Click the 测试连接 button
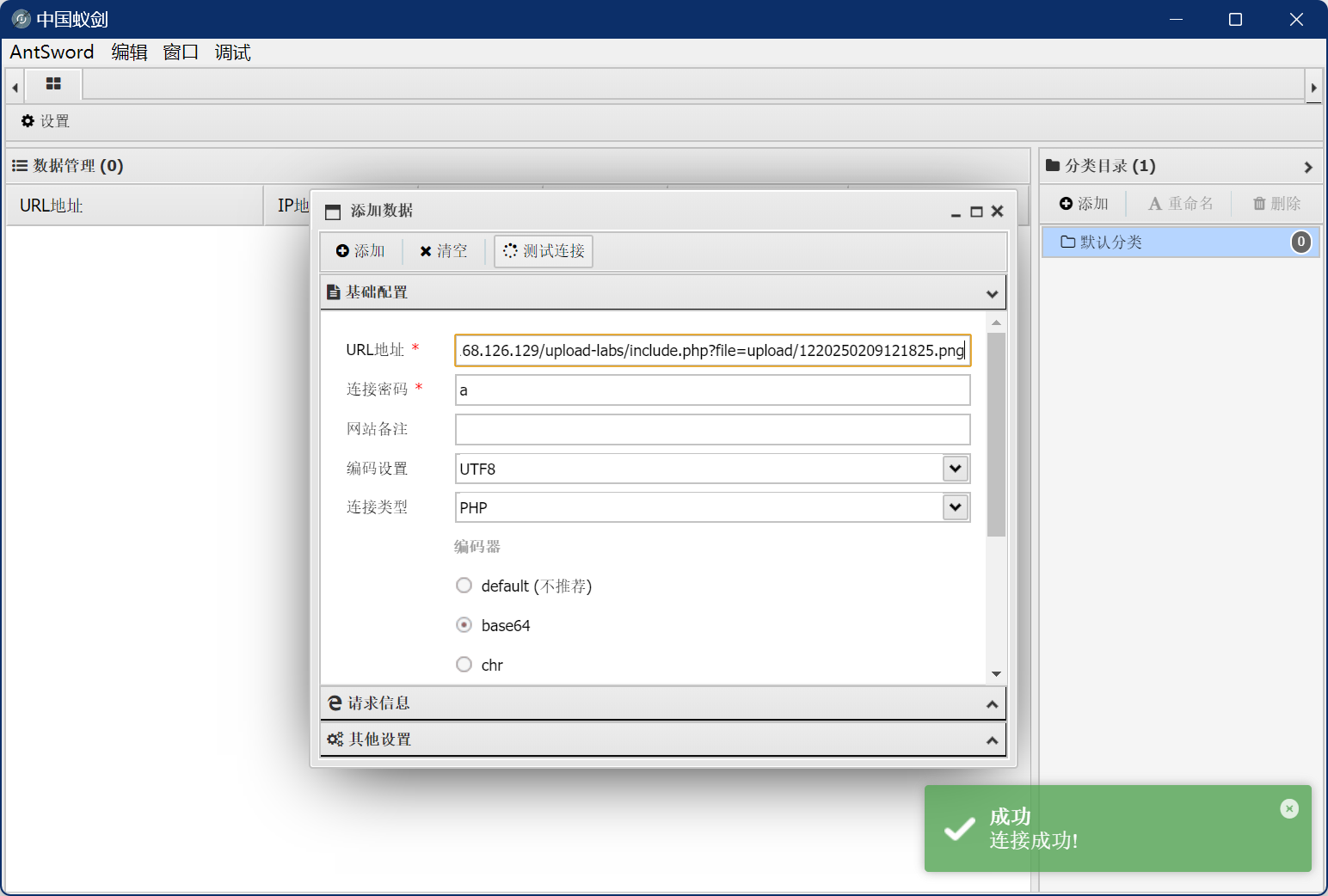 pos(544,251)
